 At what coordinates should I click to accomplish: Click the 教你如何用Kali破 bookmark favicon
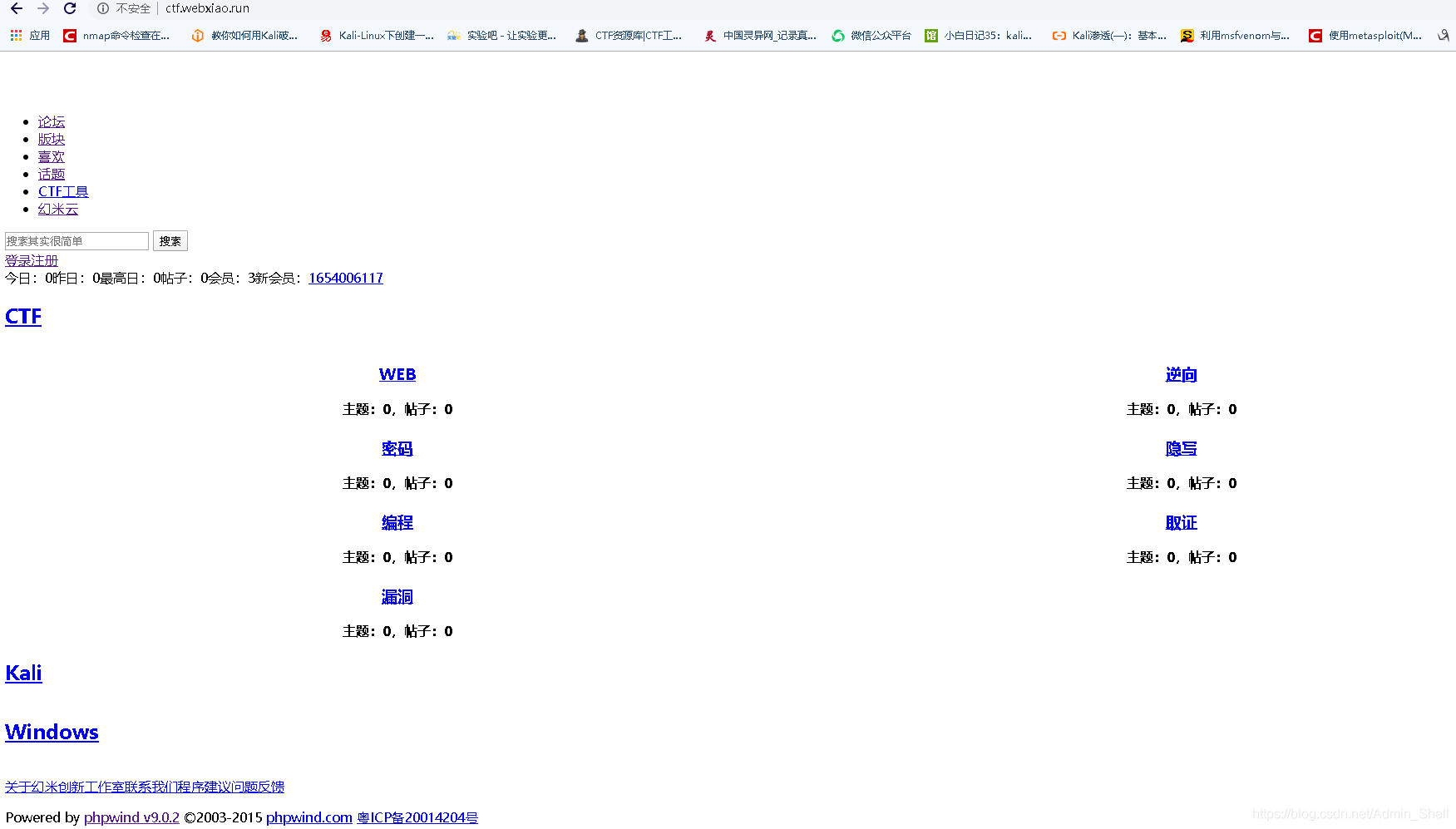point(198,36)
